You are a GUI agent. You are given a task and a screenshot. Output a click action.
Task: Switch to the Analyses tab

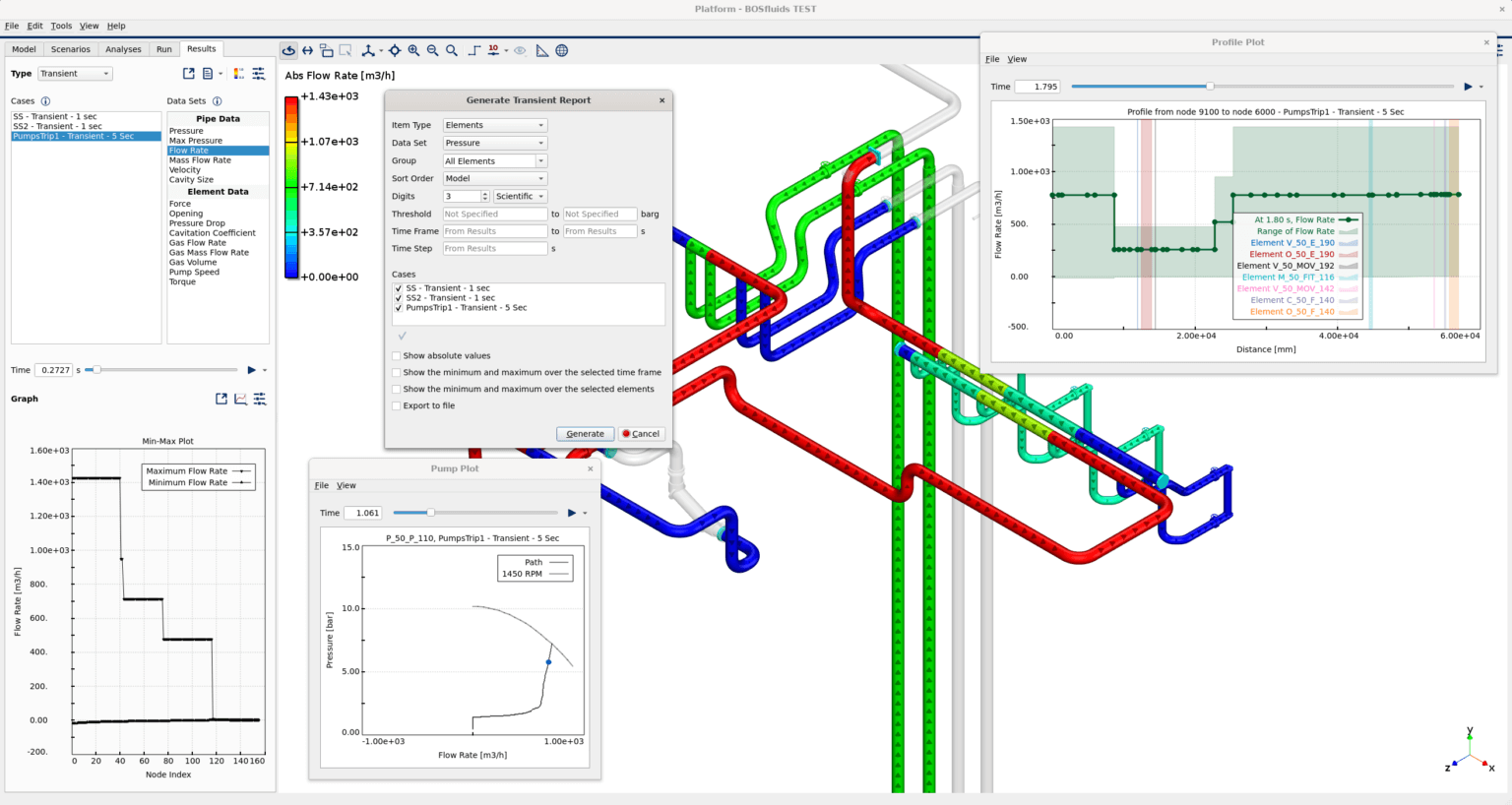coord(123,49)
